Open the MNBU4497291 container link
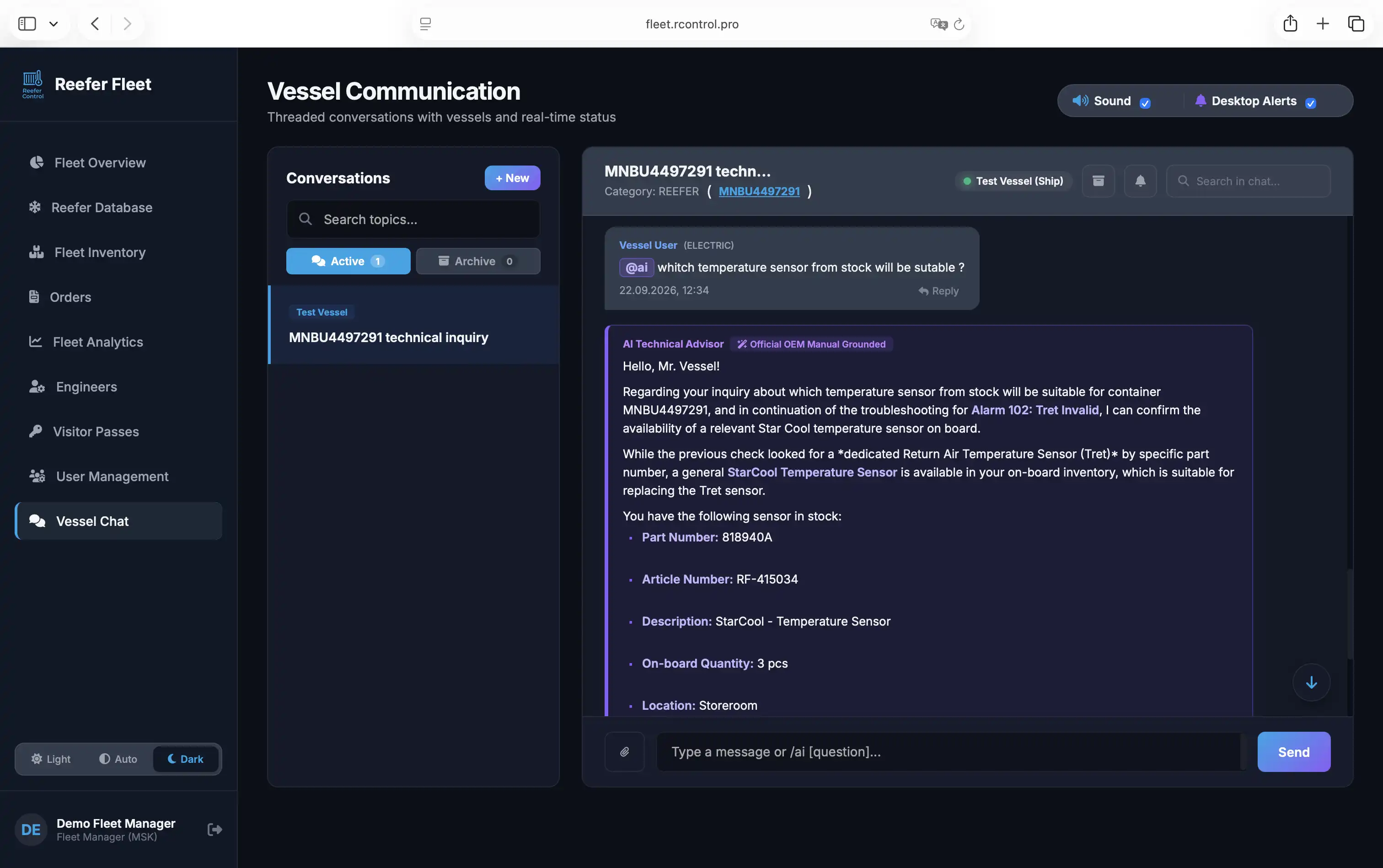This screenshot has width=1383, height=868. coord(759,191)
